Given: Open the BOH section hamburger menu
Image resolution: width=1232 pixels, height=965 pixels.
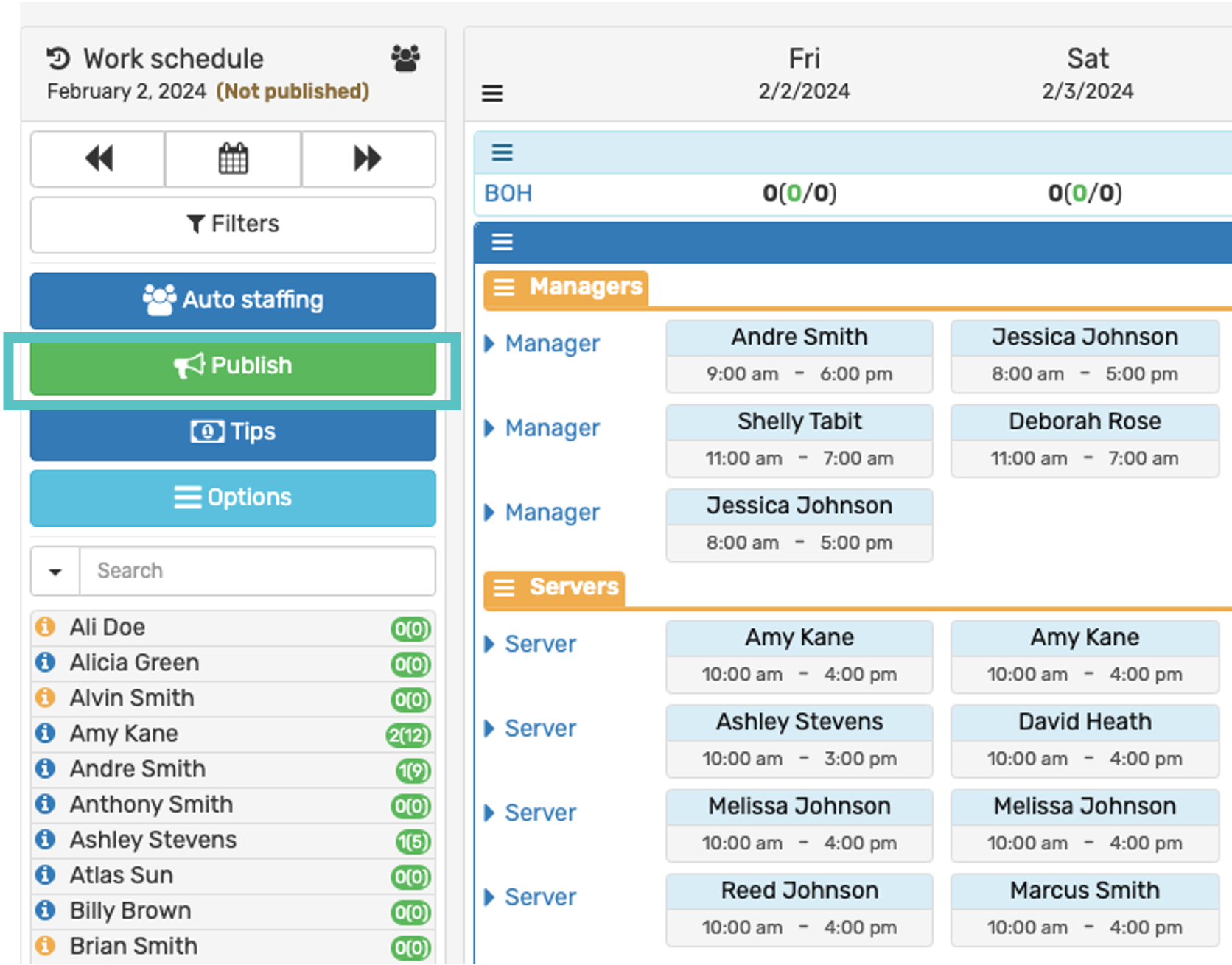Looking at the screenshot, I should pos(503,152).
